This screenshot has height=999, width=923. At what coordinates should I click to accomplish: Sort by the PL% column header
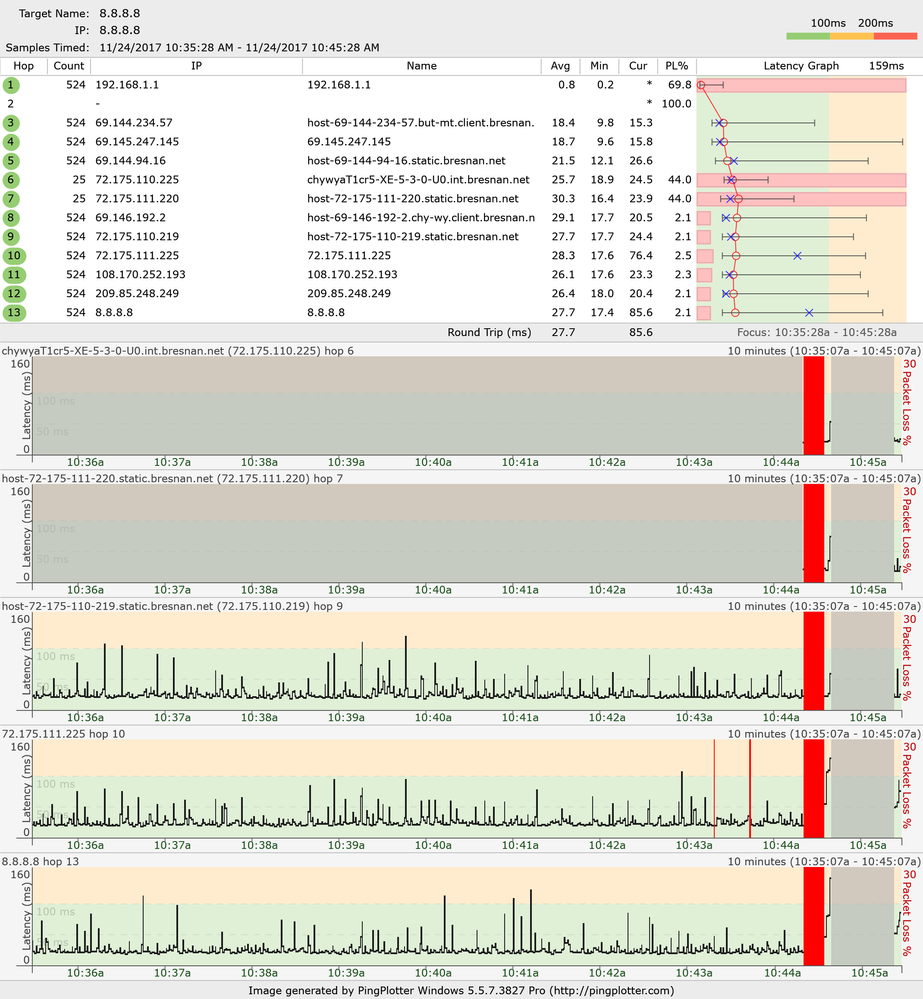(676, 66)
